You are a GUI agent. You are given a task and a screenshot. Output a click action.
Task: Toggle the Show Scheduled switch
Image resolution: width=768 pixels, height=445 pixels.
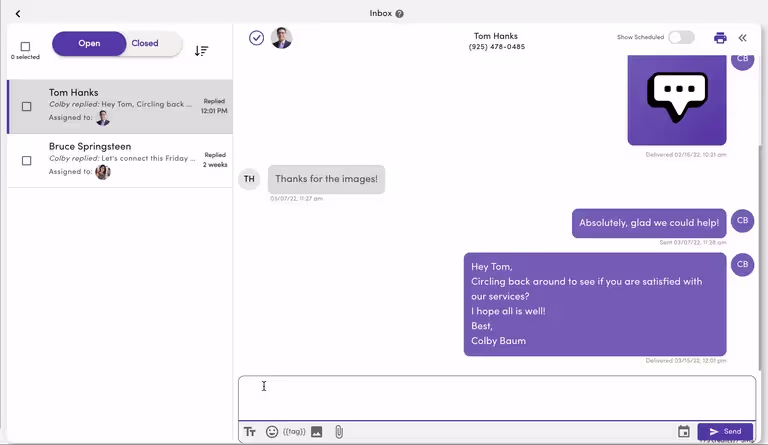(x=681, y=37)
